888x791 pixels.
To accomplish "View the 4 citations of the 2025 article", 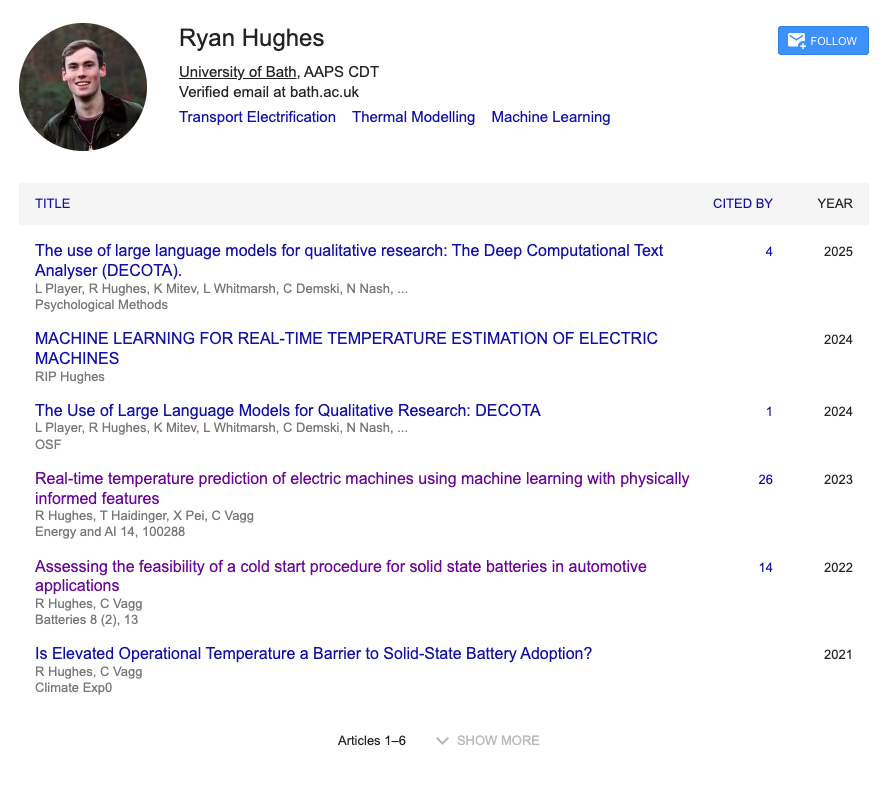I will click(x=768, y=252).
